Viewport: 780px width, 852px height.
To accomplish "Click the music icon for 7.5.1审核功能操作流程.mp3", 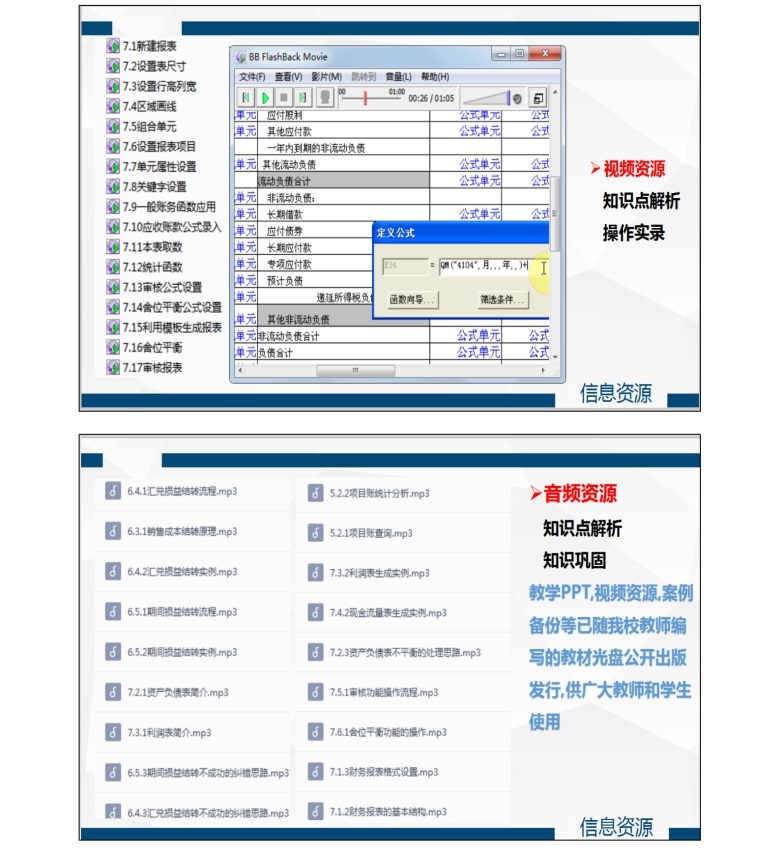I will point(315,692).
